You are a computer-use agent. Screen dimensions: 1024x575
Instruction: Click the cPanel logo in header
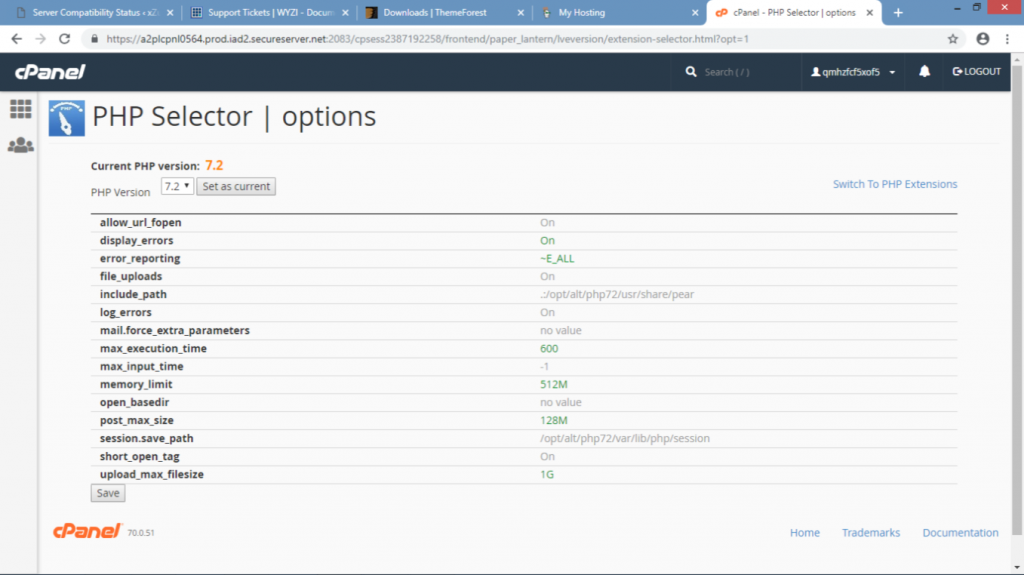tap(50, 72)
